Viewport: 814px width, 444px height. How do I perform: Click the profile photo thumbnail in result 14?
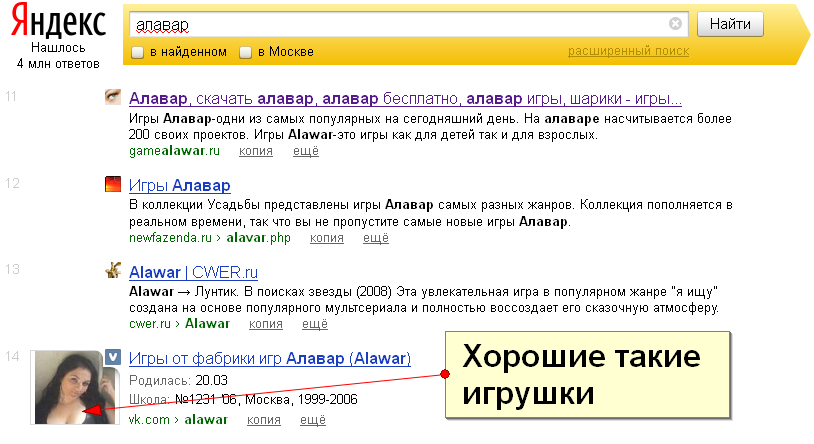(67, 387)
